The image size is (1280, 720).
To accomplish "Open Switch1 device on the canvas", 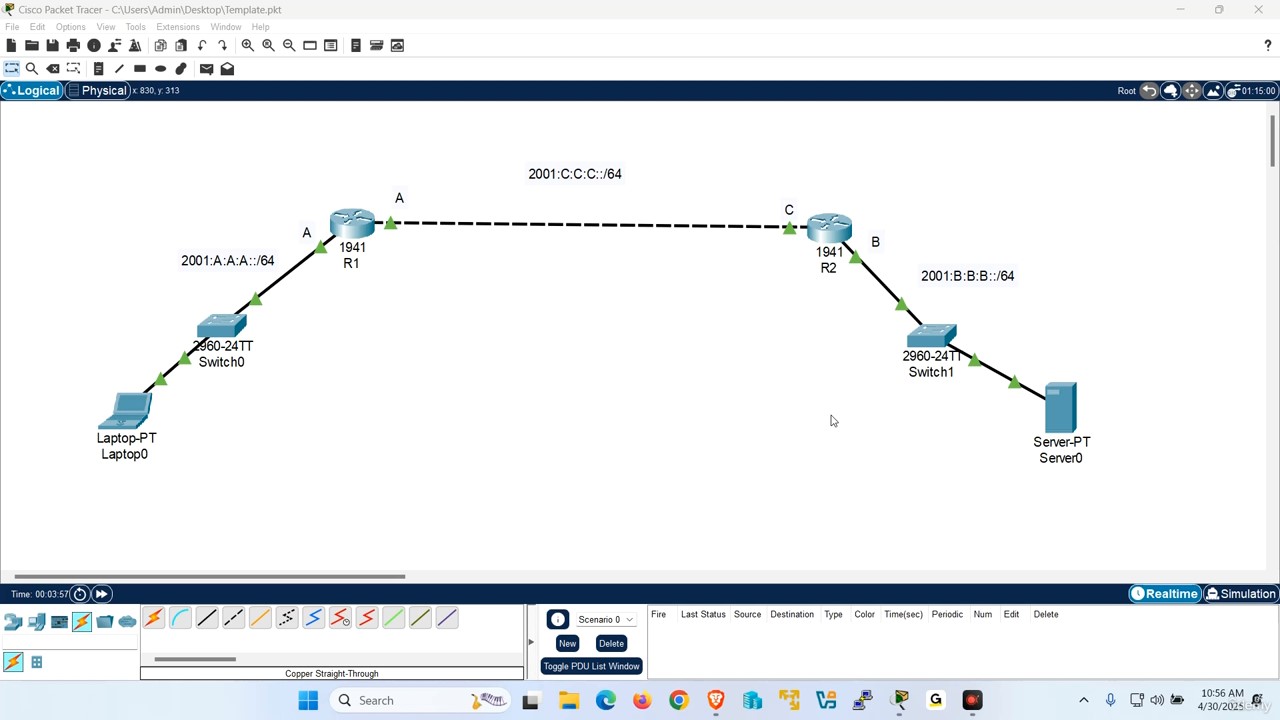I will 931,337.
